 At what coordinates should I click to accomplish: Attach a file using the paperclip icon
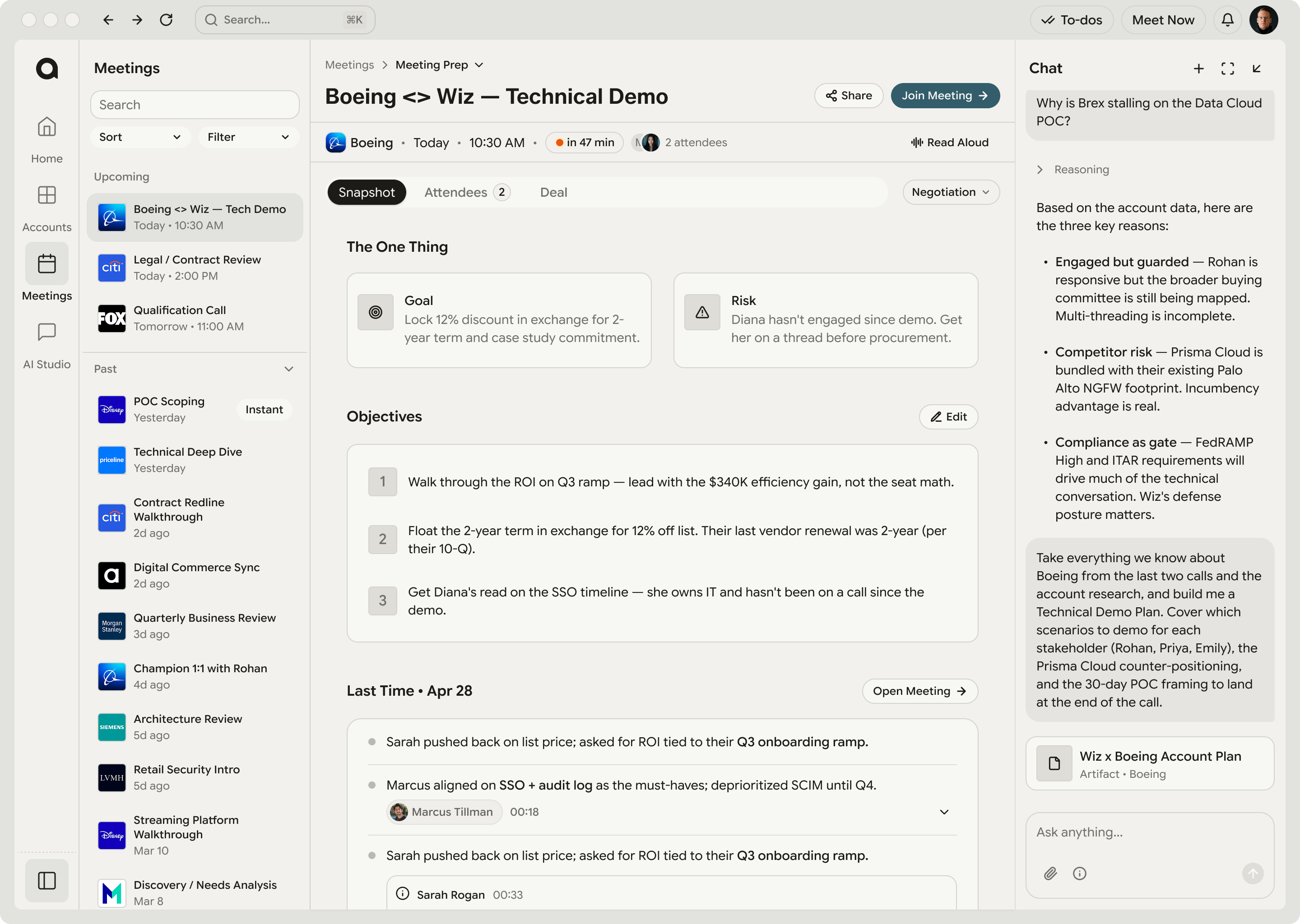tap(1050, 873)
